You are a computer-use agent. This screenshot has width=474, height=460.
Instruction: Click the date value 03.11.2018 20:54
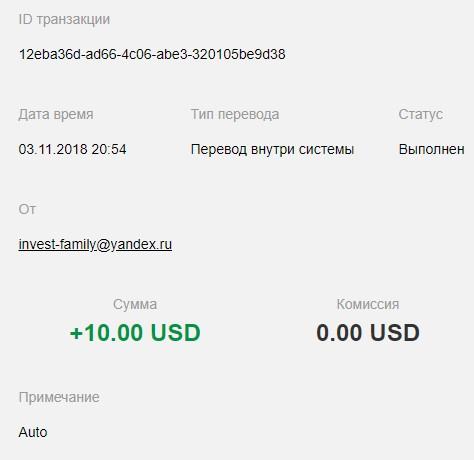(72, 149)
